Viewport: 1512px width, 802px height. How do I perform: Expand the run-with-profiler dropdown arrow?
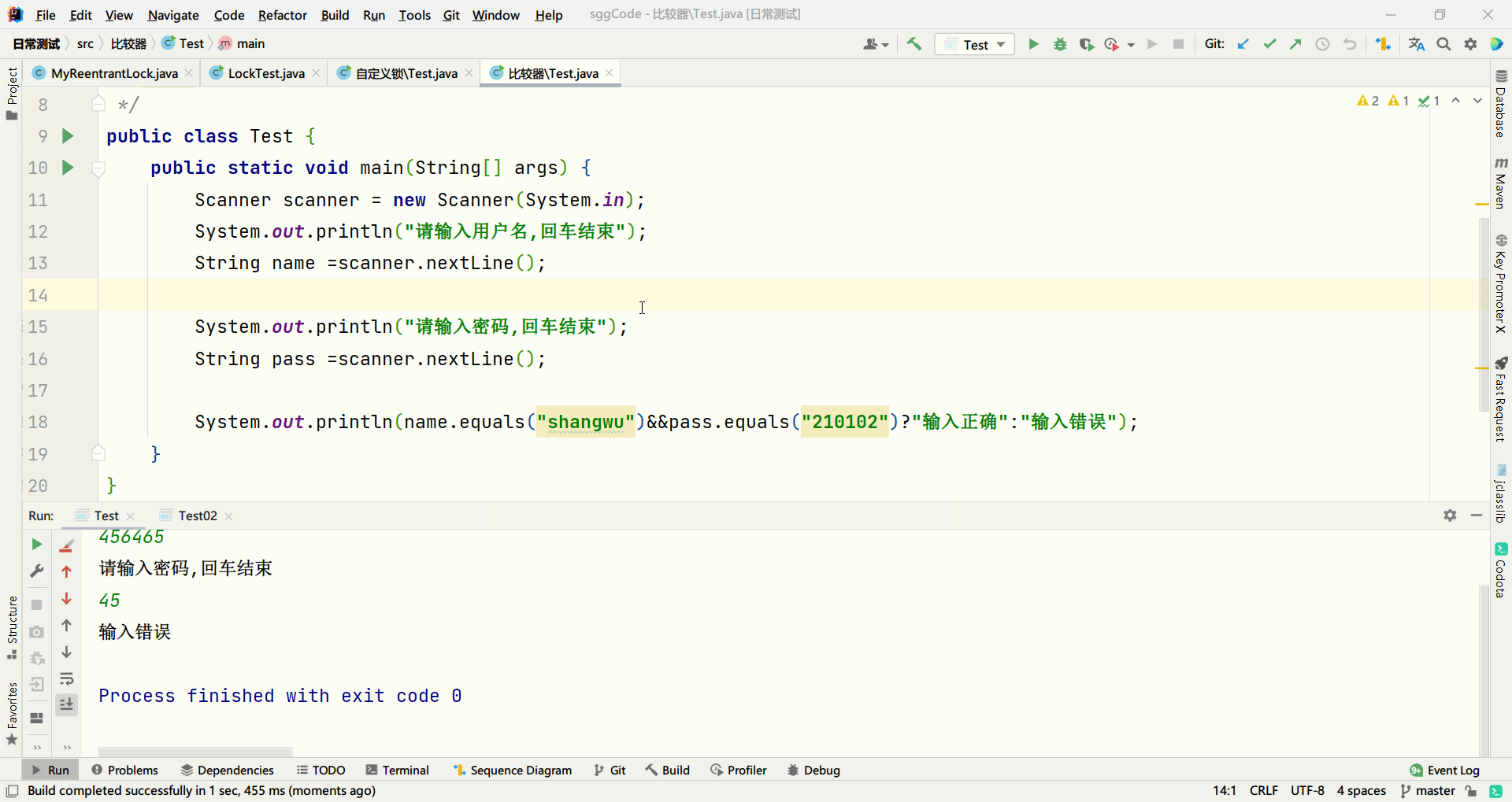point(1131,45)
